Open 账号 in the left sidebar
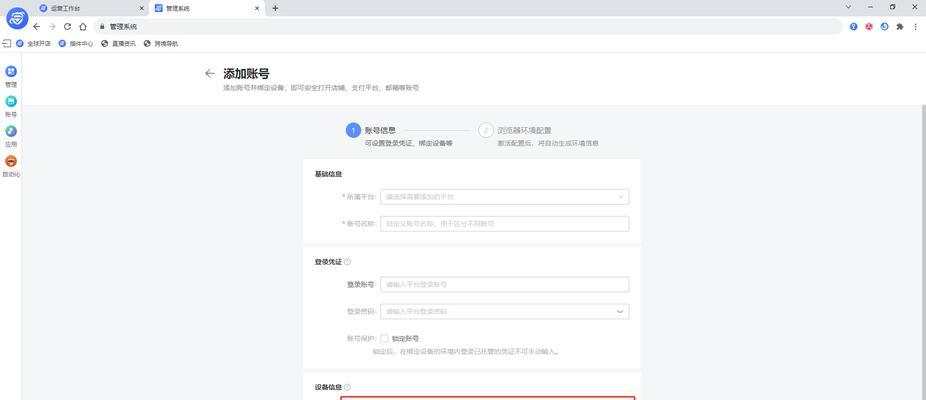This screenshot has width=926, height=400. tap(11, 106)
